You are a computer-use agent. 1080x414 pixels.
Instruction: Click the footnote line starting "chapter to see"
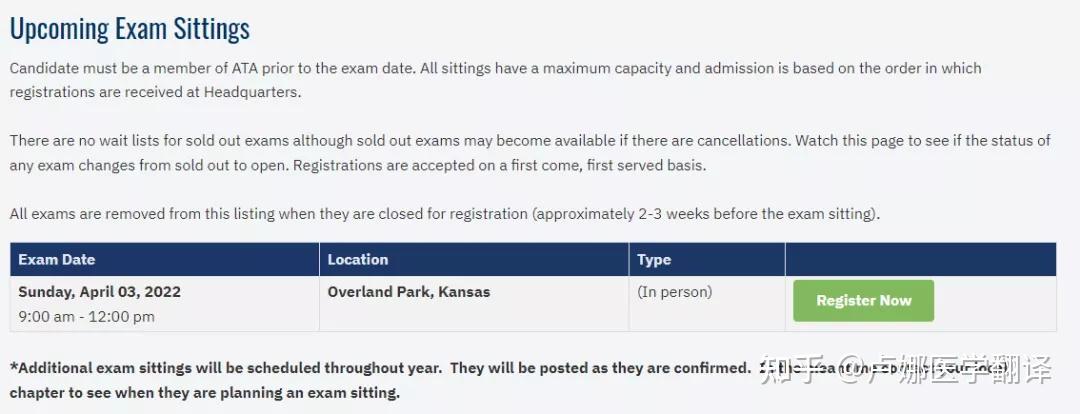pyautogui.click(x=205, y=393)
